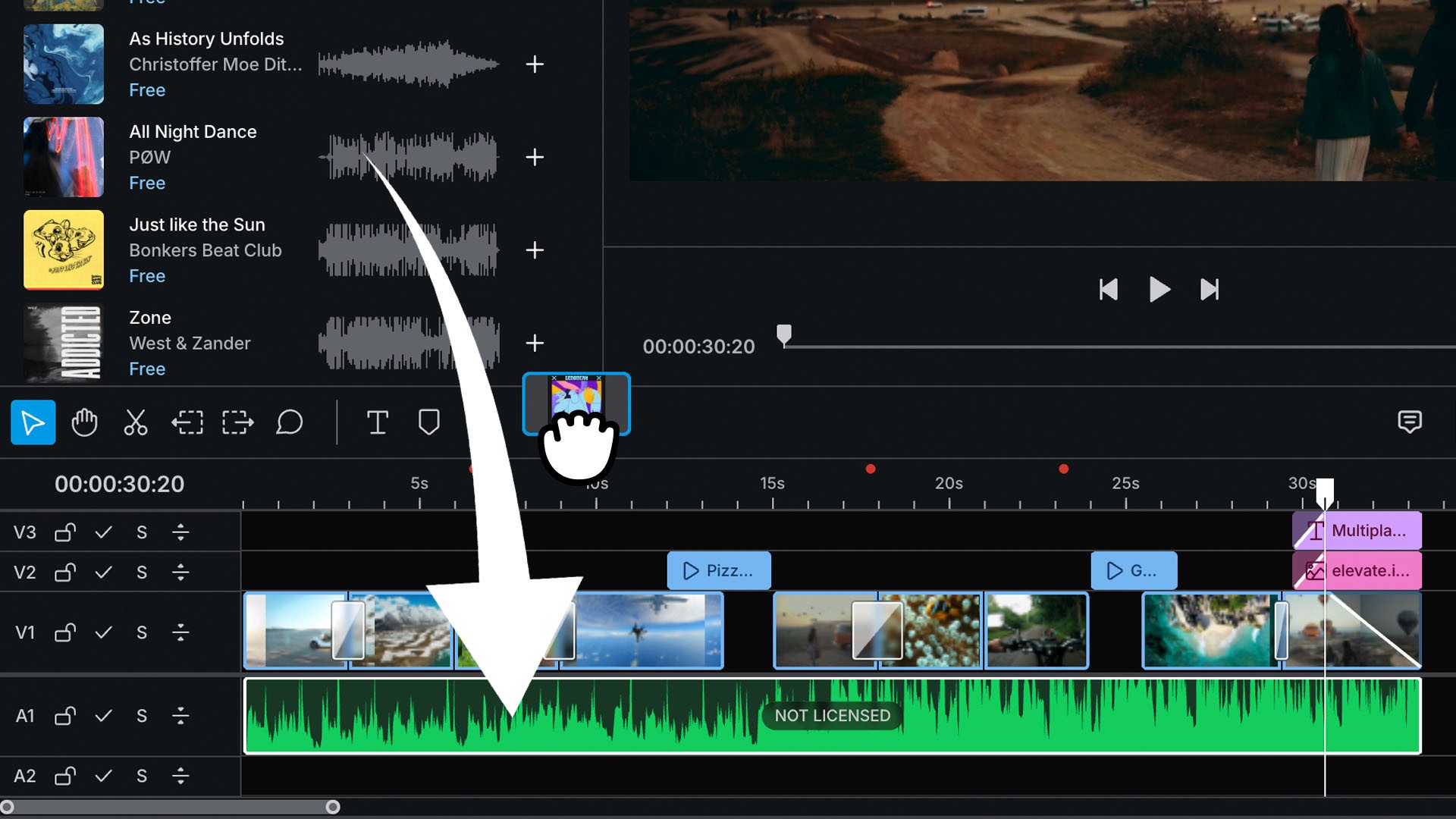Toggle the V1 track checkmark
Viewport: 1456px width, 819px height.
104,632
